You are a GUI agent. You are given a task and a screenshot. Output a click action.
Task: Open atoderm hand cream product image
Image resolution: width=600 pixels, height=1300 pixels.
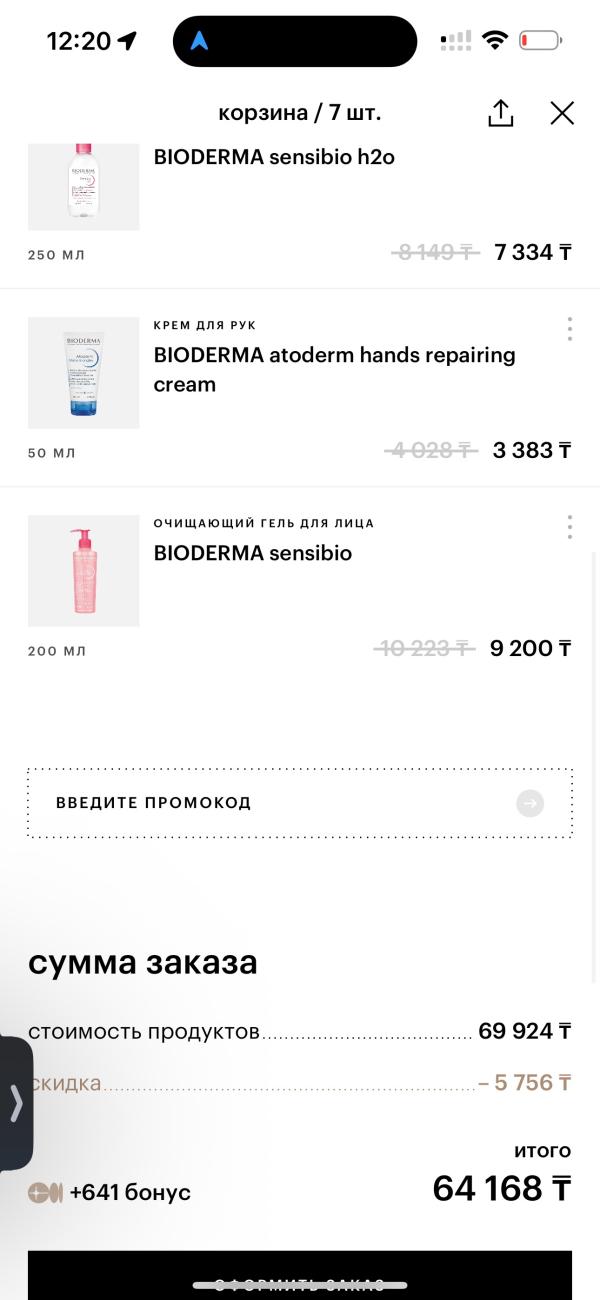click(84, 373)
